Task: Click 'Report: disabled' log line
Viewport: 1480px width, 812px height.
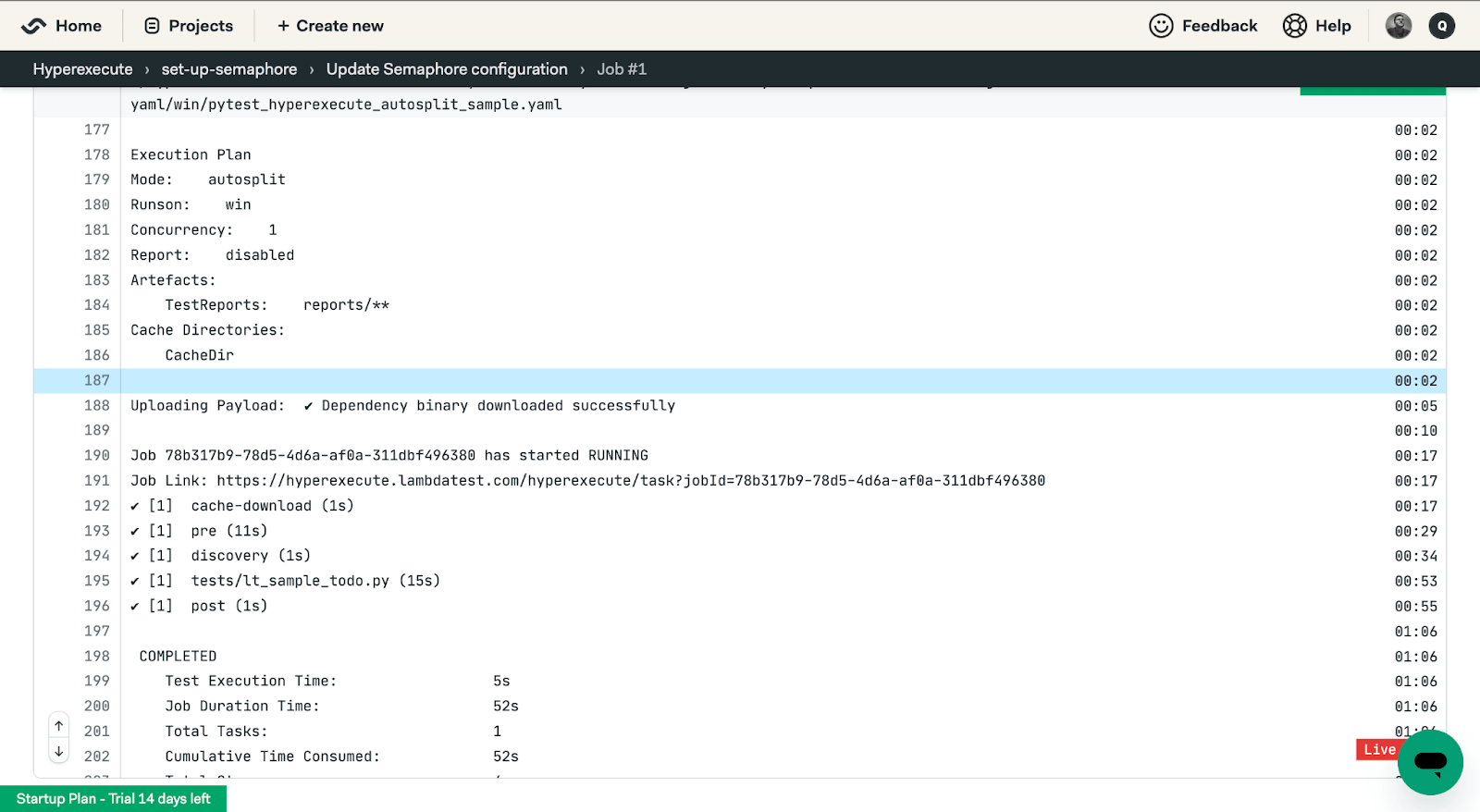Action: point(213,255)
